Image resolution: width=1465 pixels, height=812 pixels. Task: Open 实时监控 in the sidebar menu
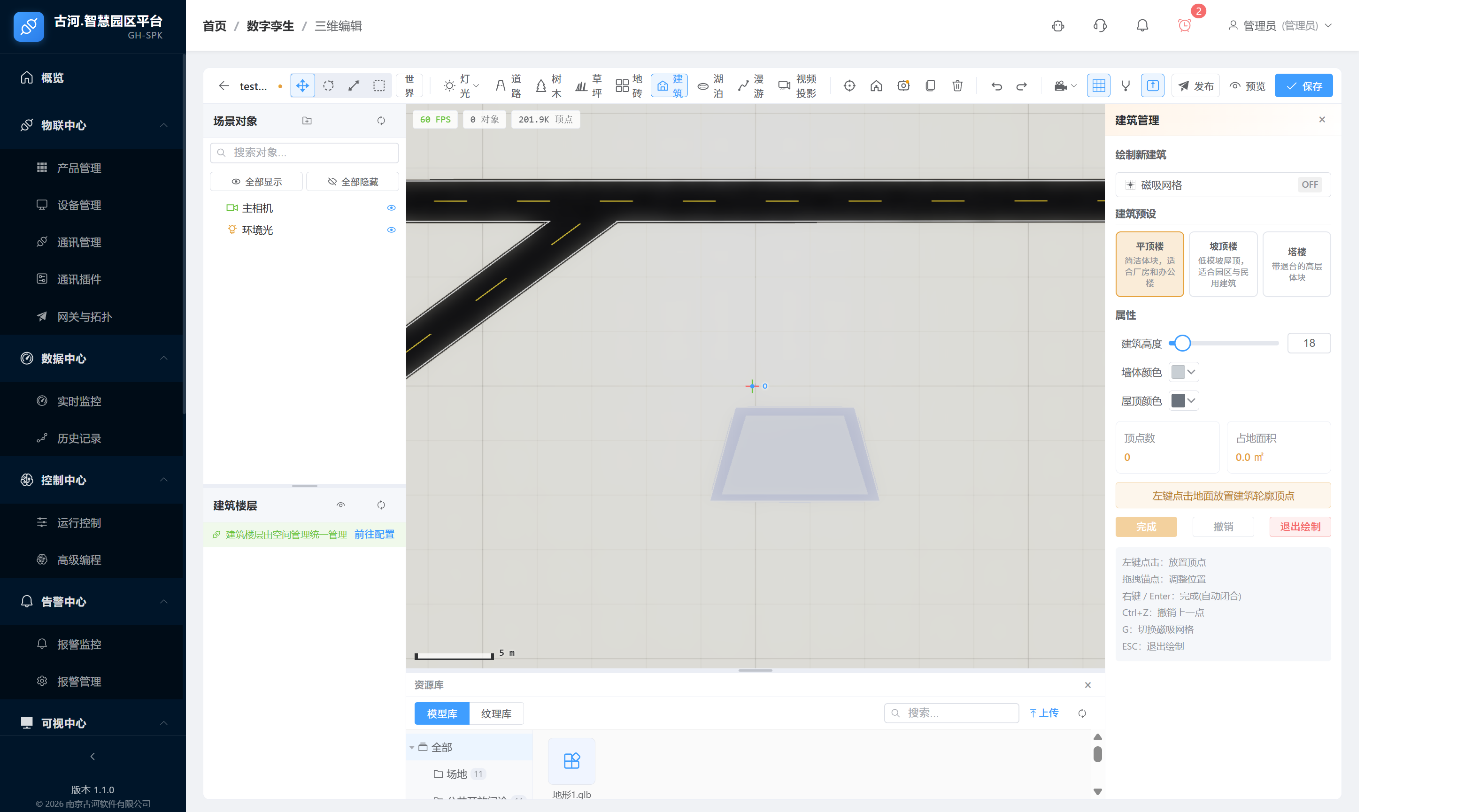point(79,401)
